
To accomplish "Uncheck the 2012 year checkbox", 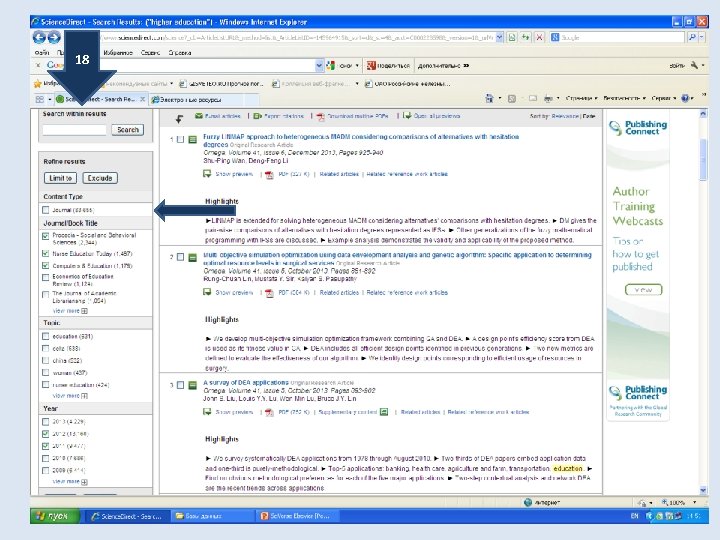I will tap(45, 433).
